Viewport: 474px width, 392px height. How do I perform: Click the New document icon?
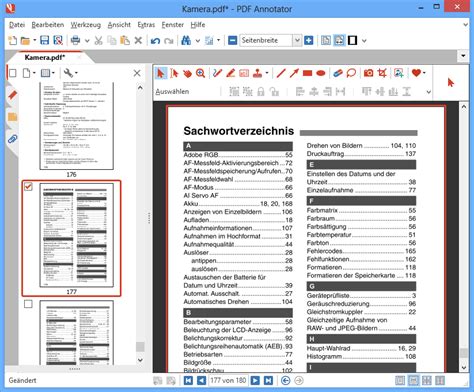[12, 41]
